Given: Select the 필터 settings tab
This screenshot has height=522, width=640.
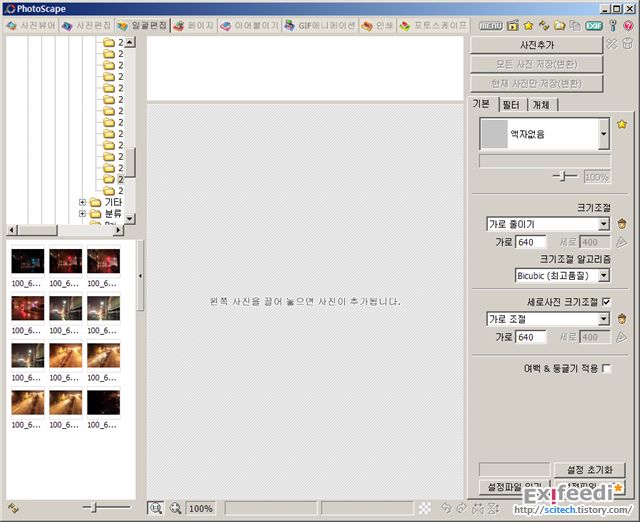Looking at the screenshot, I should tap(513, 105).
